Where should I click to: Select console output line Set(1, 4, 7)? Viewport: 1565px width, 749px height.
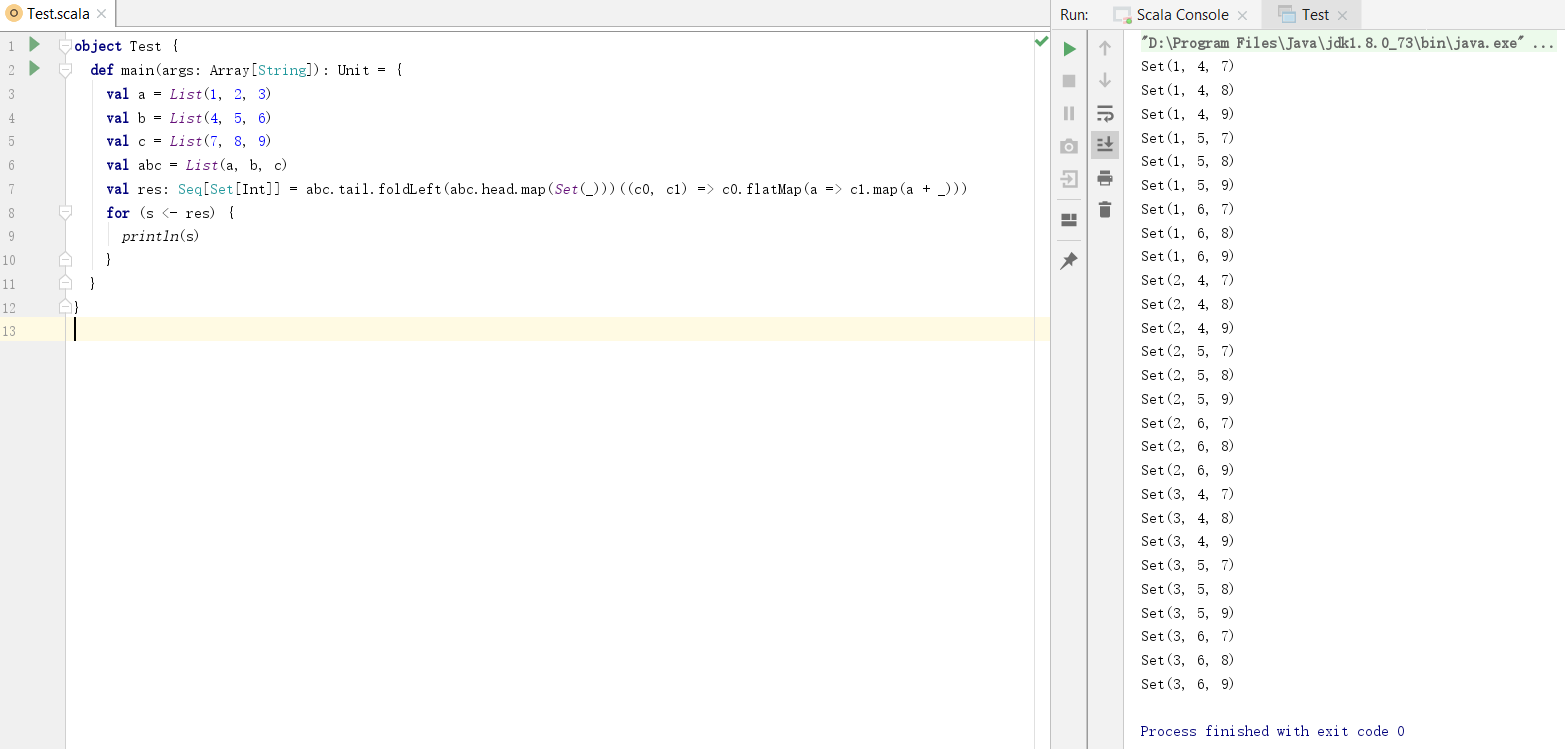click(1187, 66)
